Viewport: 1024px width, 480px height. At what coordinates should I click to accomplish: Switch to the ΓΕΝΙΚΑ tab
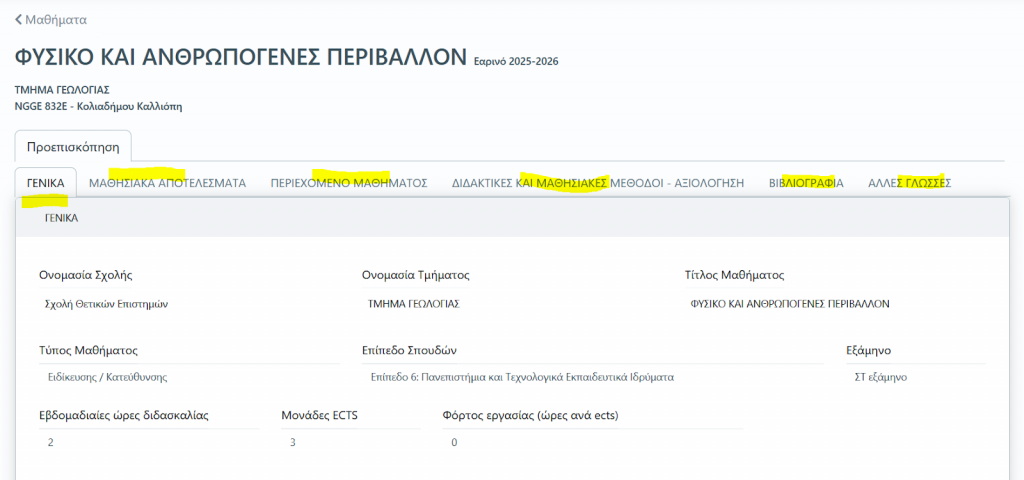click(x=46, y=183)
